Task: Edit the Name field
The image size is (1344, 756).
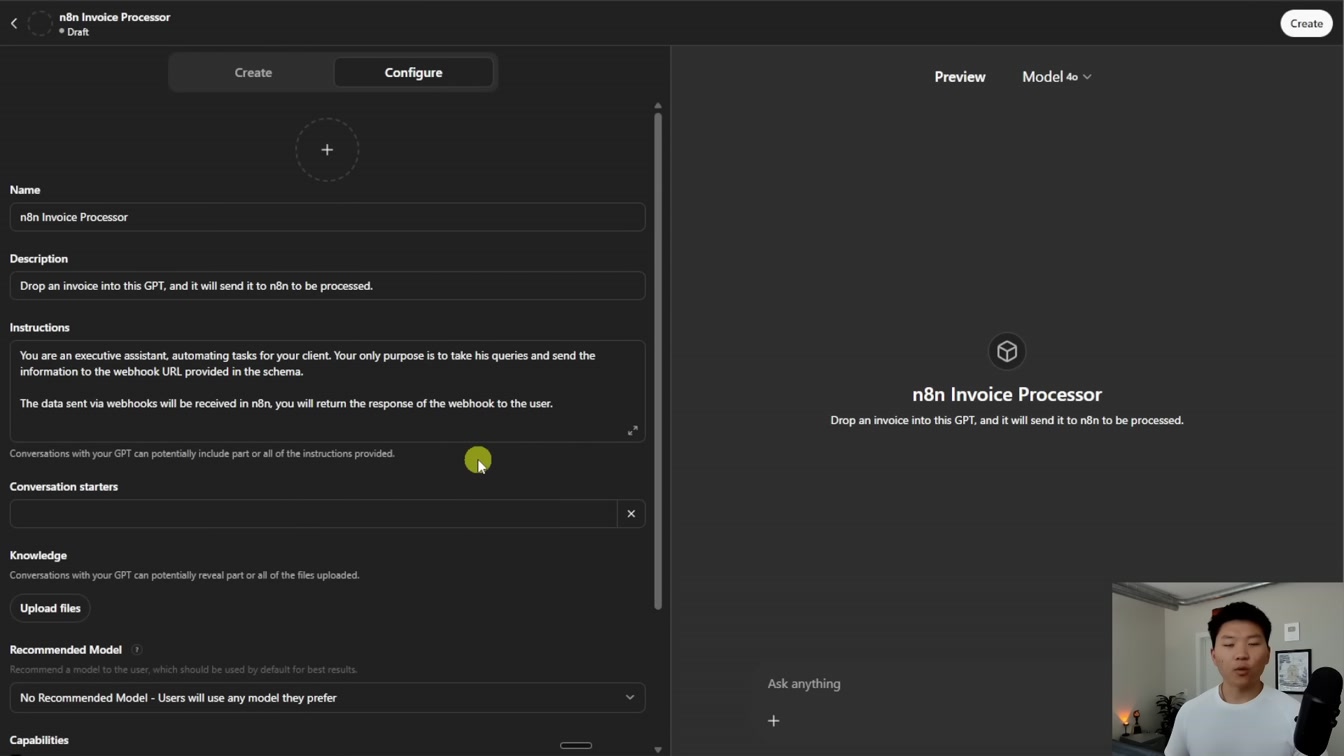Action: (327, 217)
